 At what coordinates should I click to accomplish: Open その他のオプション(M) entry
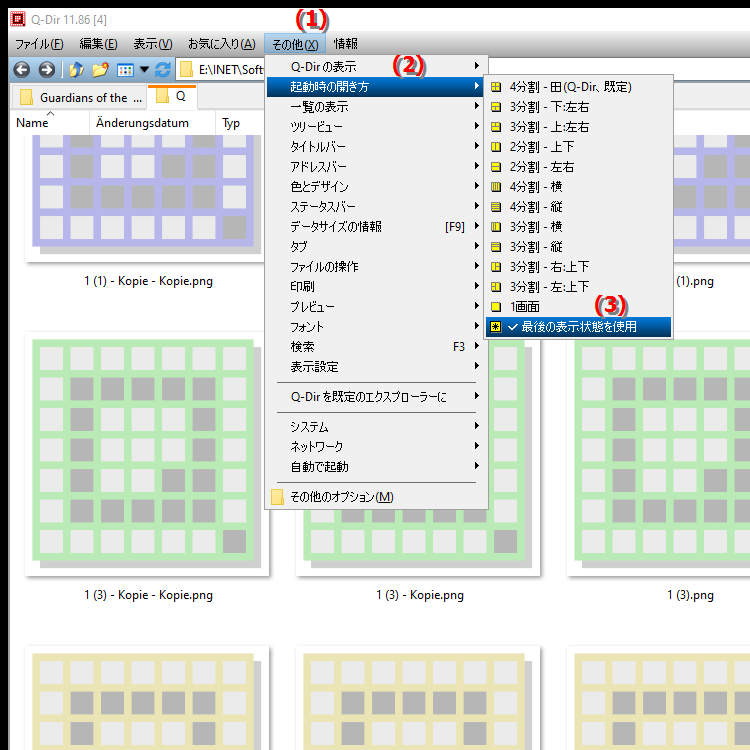[x=377, y=497]
